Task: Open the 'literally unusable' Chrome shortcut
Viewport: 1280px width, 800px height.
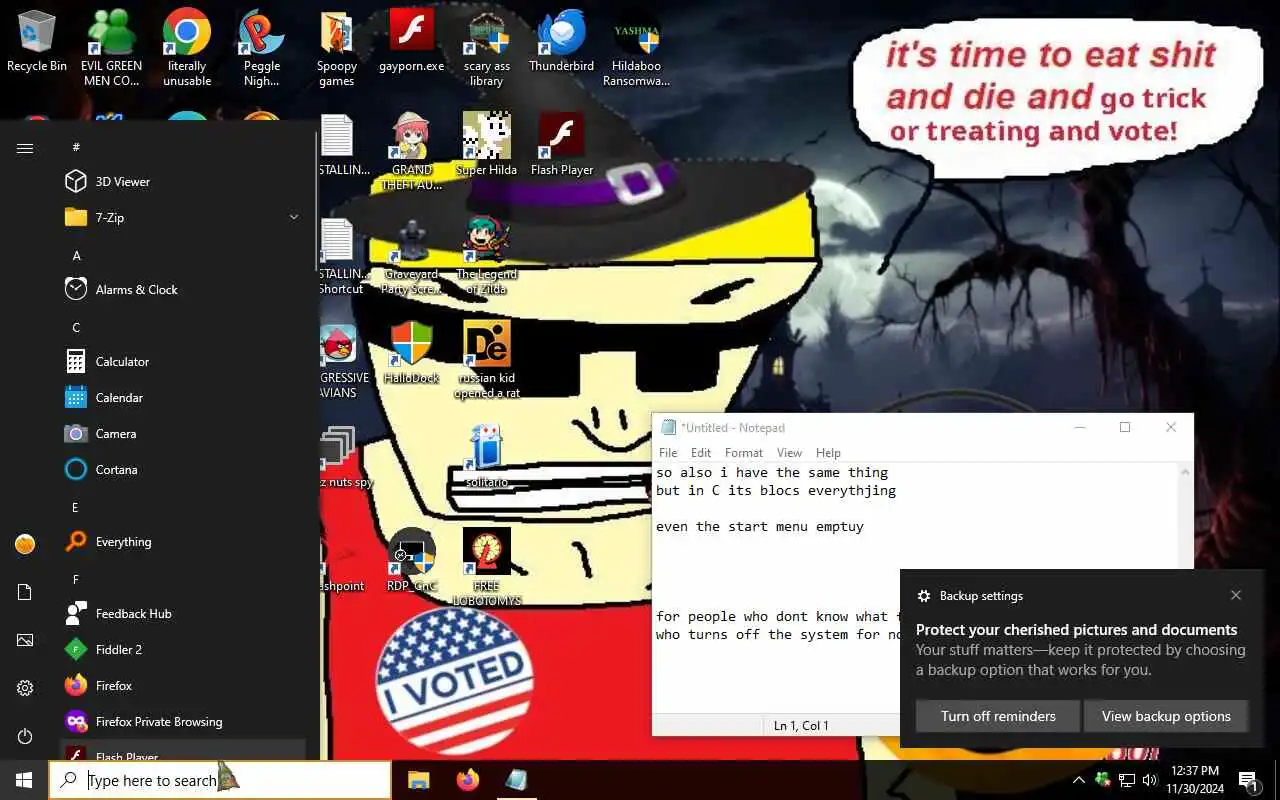Action: pos(187,48)
